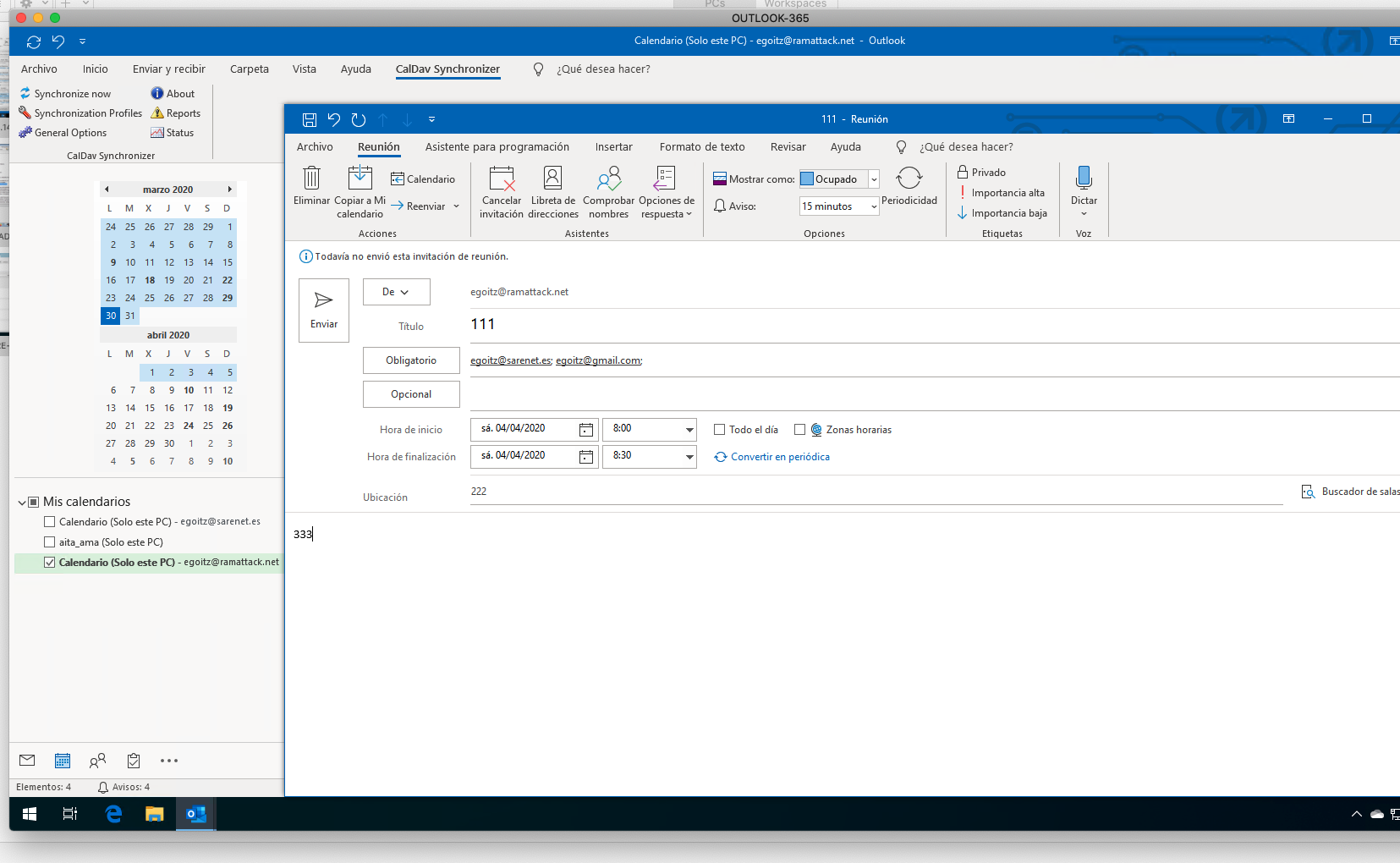Open the Reunión tab

[x=379, y=147]
